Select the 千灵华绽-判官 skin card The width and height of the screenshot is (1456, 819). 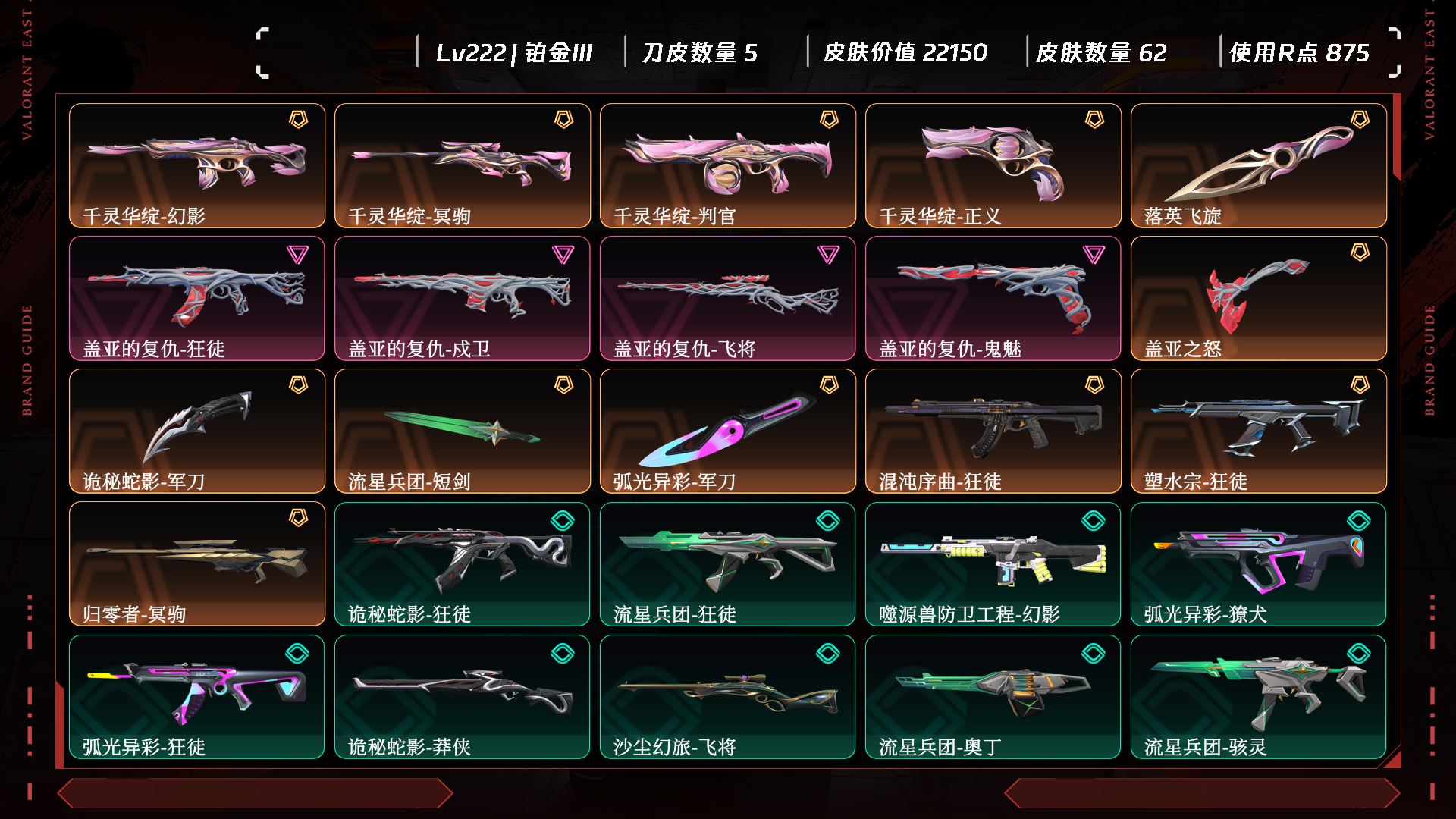click(x=728, y=166)
